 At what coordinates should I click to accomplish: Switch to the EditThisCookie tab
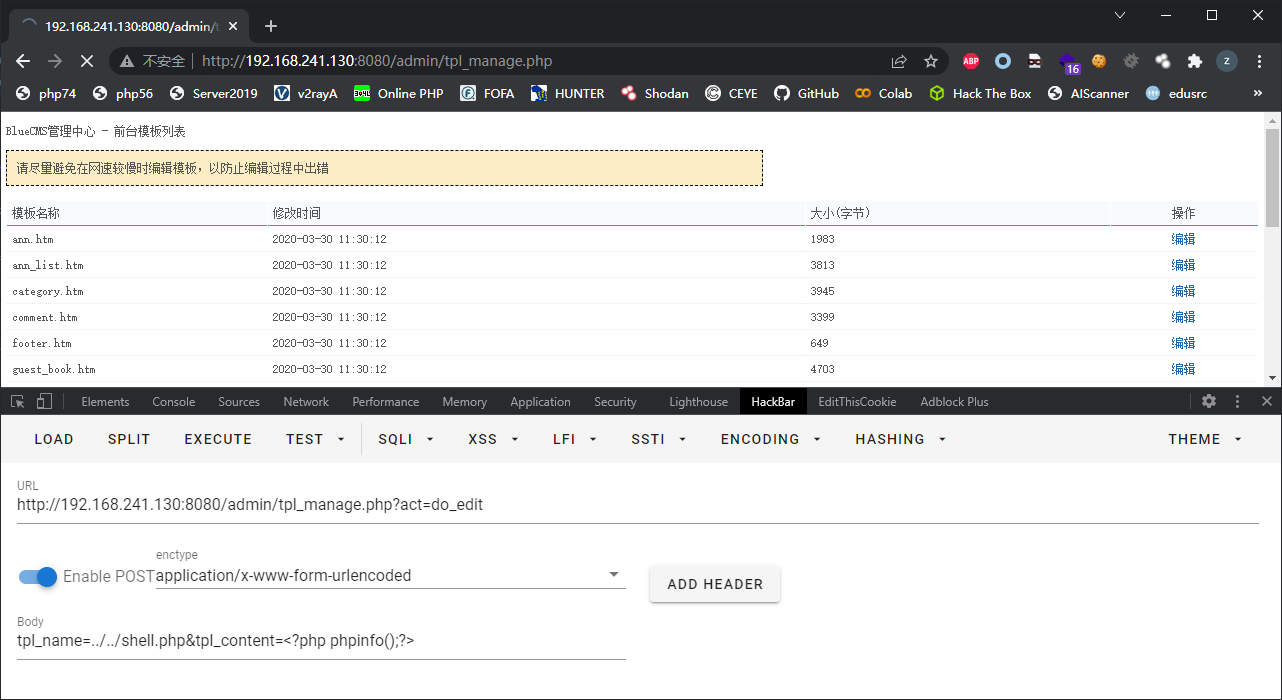[857, 402]
